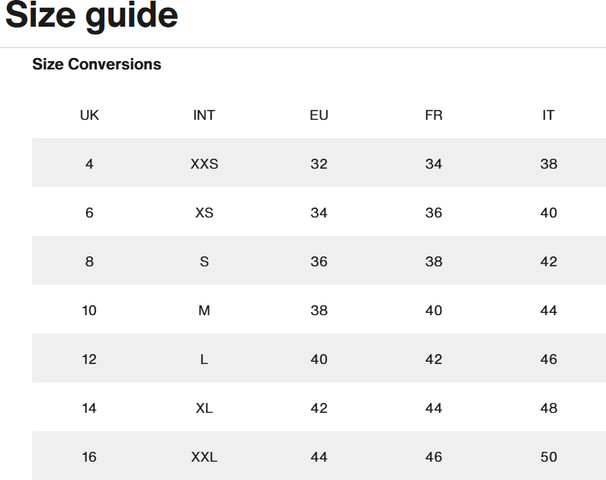Click the Size Conversions subheading
Viewport: 606px width, 480px height.
tap(97, 64)
